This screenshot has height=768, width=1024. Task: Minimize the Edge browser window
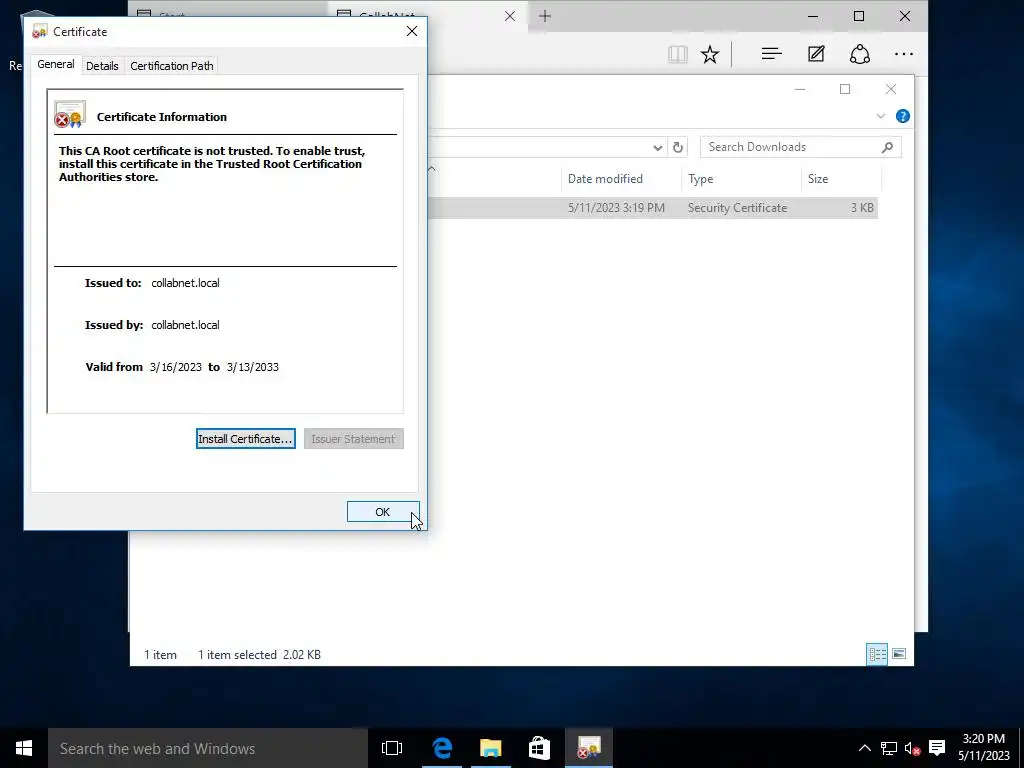[x=813, y=16]
